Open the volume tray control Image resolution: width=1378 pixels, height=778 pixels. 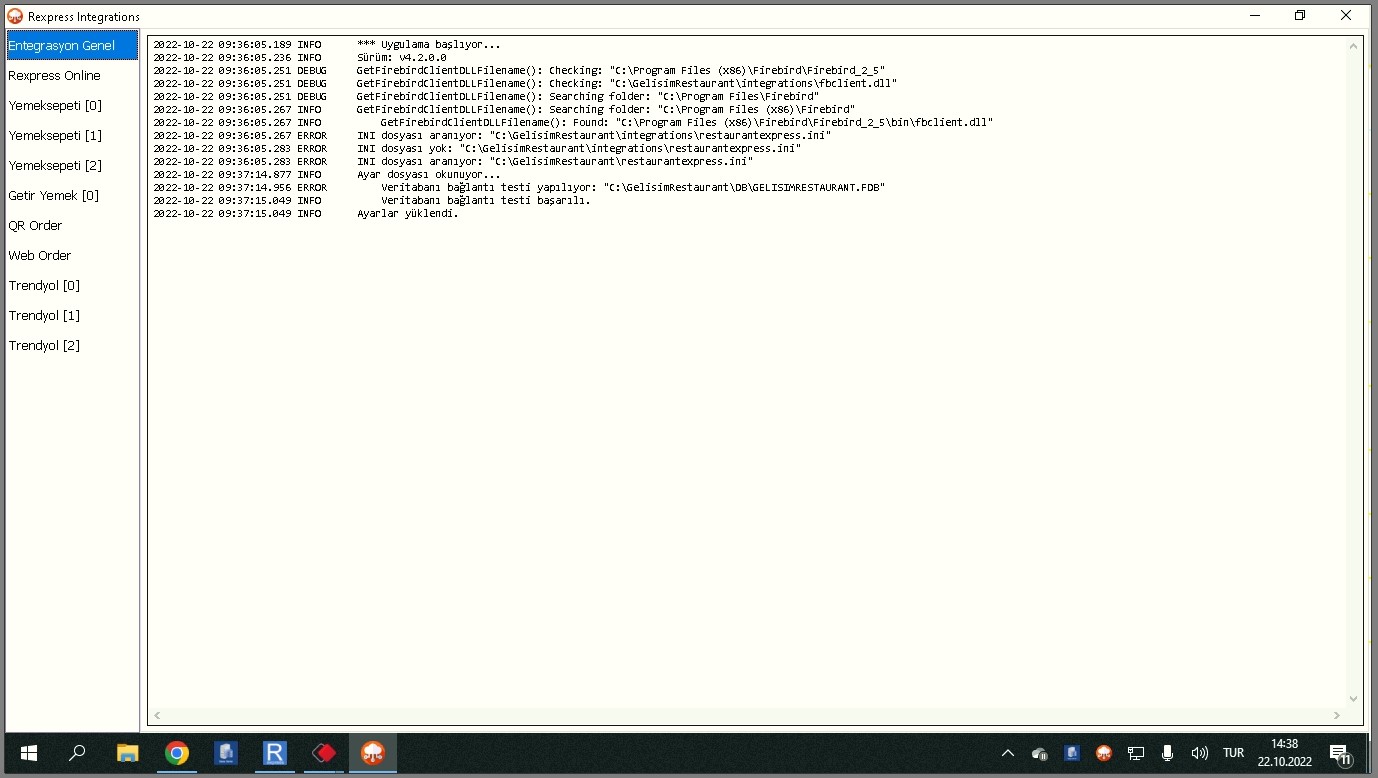tap(1199, 753)
